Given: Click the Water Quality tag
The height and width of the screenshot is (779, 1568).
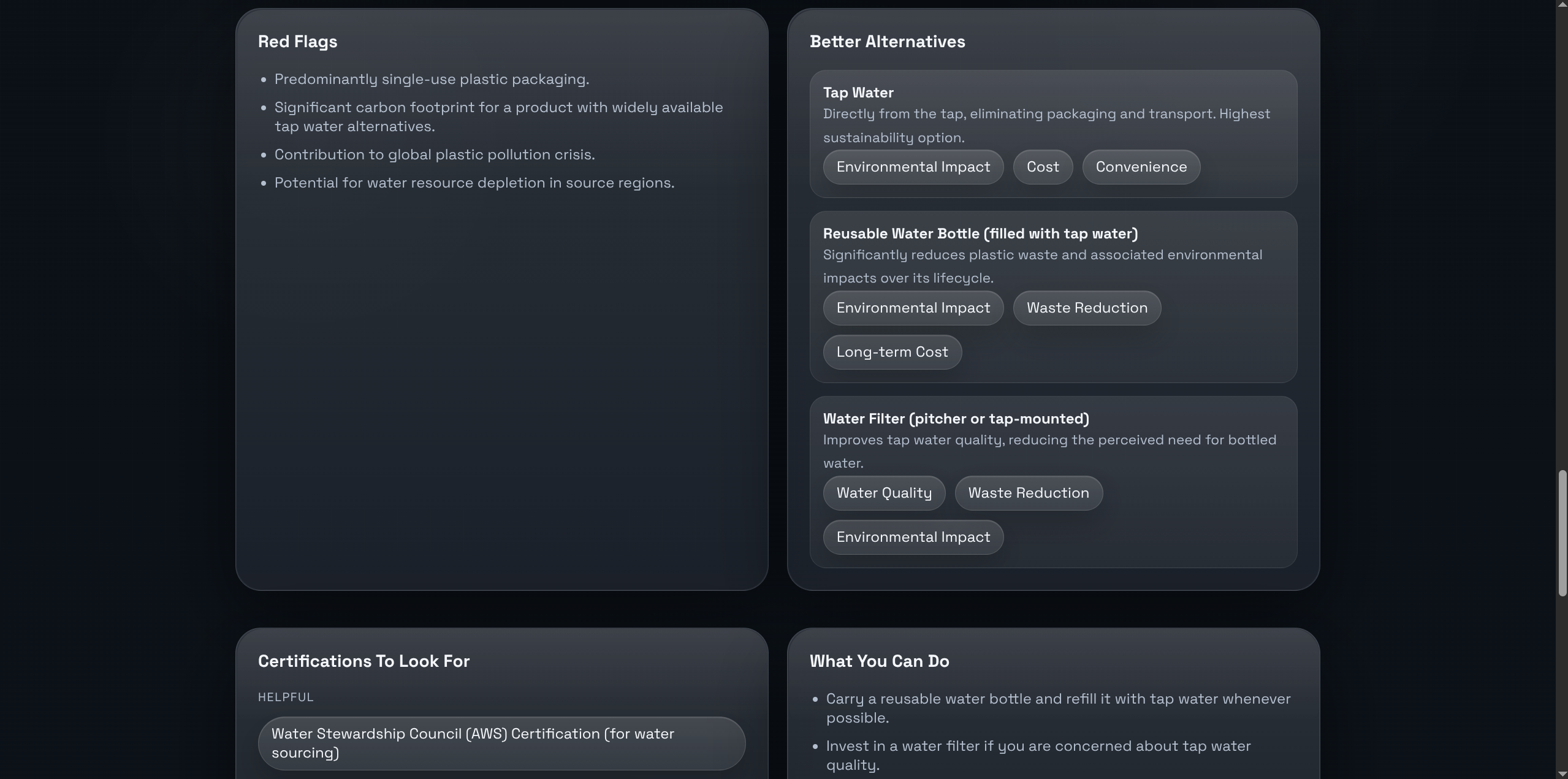Looking at the screenshot, I should point(883,493).
